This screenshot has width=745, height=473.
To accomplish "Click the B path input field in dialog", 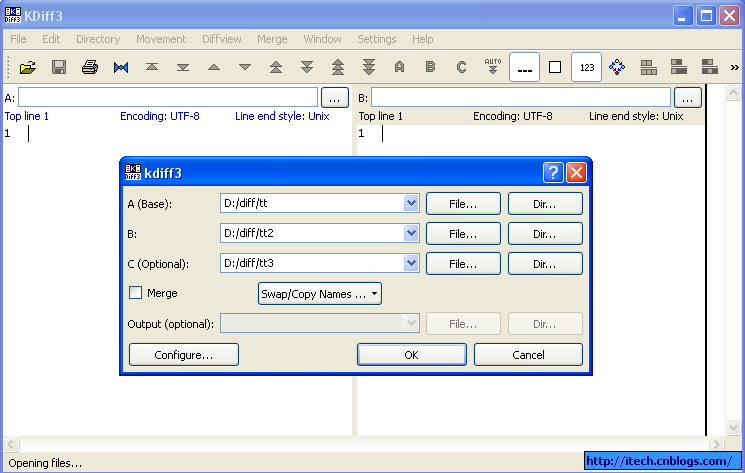I will [311, 233].
